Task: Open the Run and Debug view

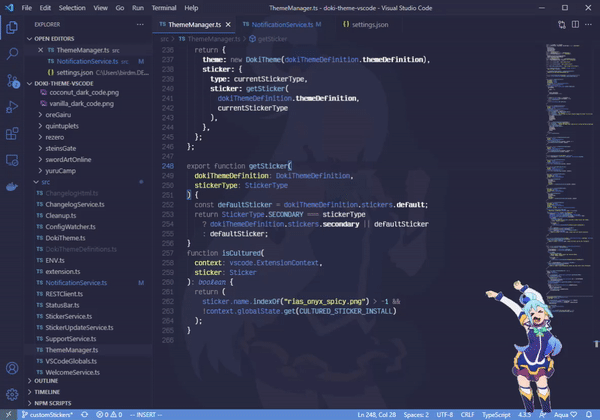Action: [12, 107]
